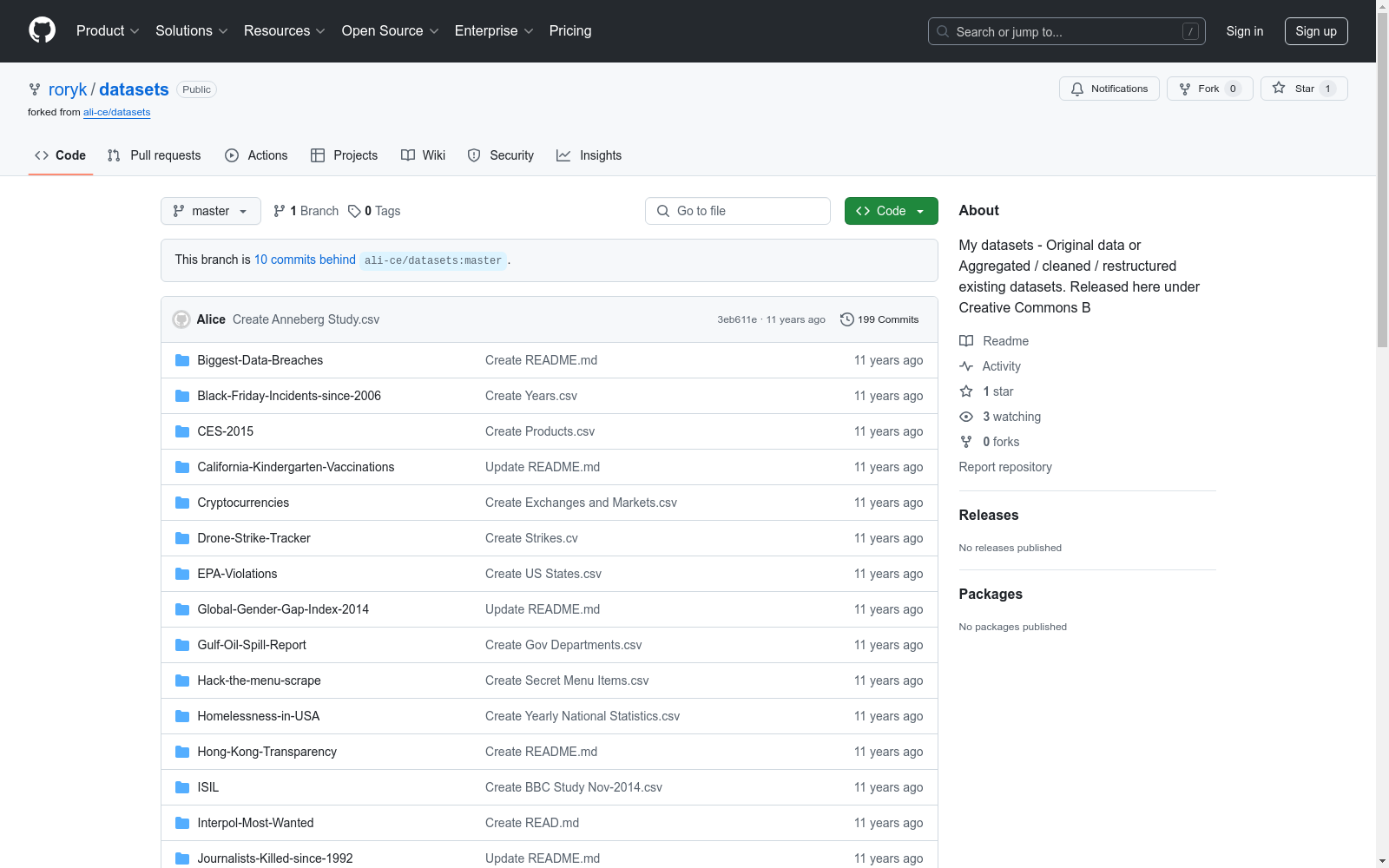1389x868 pixels.
Task: Click the slash shortcut key icon in search
Action: 1190,31
